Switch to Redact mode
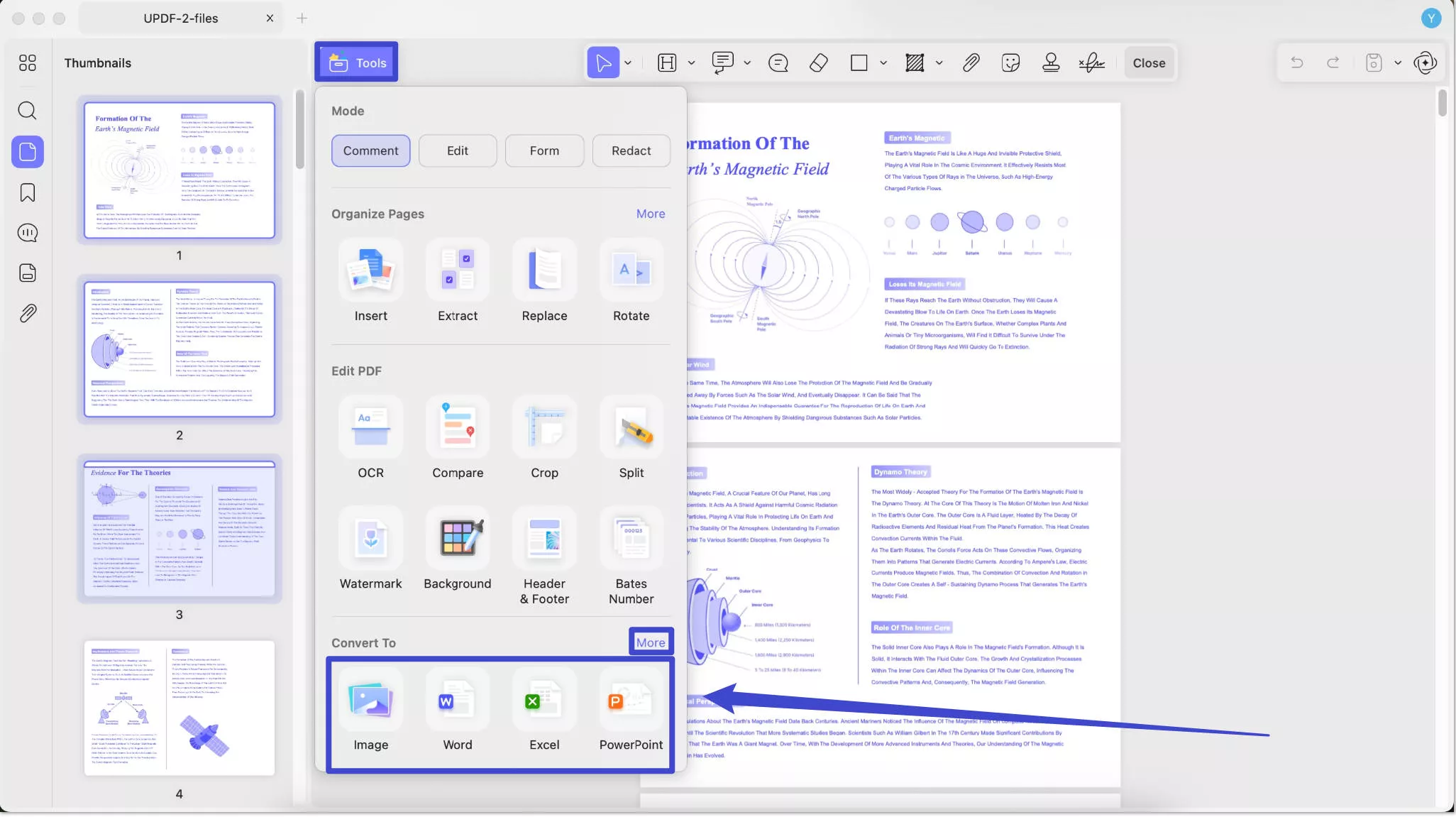 [631, 150]
